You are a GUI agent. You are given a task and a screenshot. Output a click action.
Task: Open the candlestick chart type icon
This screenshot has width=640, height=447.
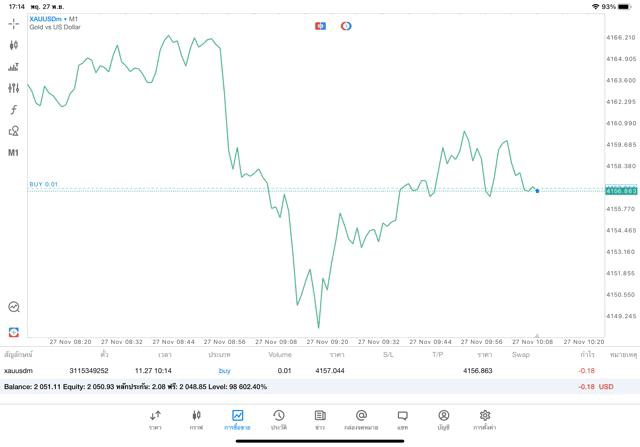(14, 45)
